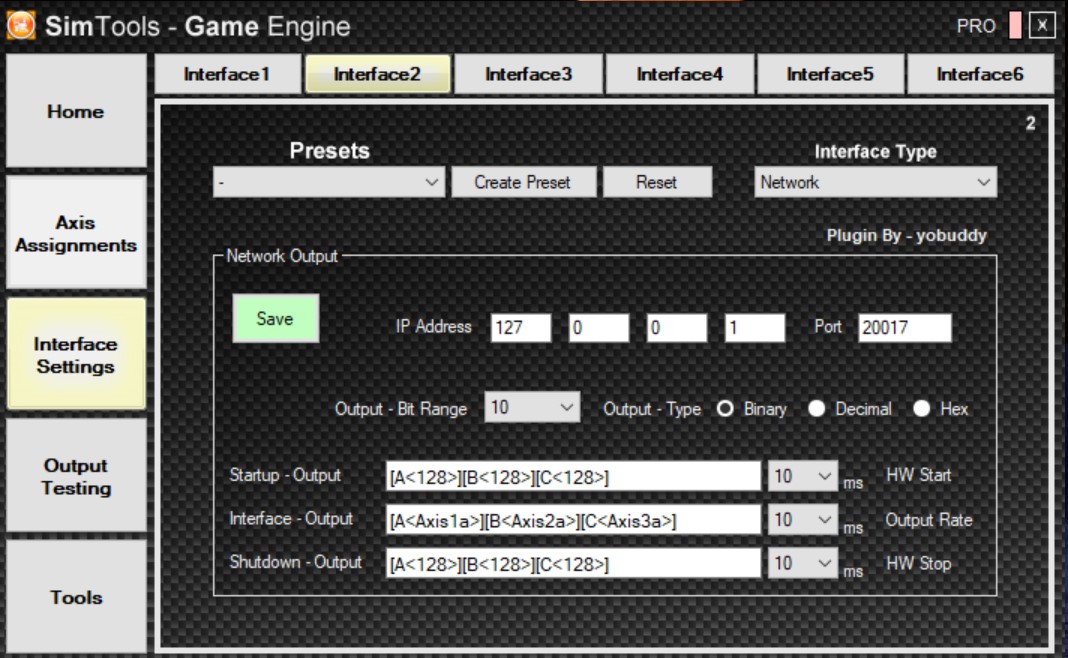Open the Output Testing section
Image resolution: width=1068 pixels, height=658 pixels.
(x=76, y=476)
